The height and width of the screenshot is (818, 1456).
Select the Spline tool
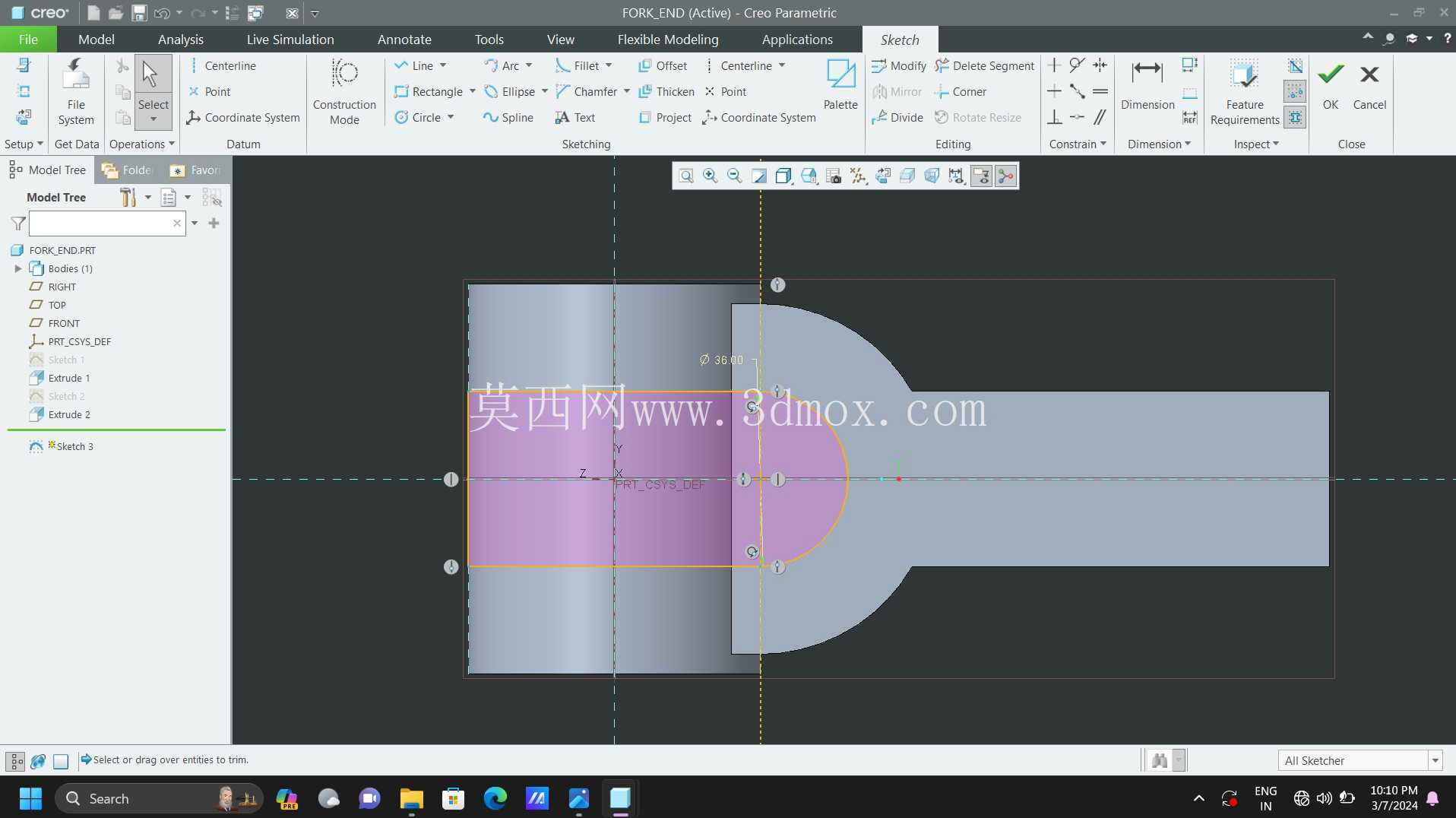508,118
